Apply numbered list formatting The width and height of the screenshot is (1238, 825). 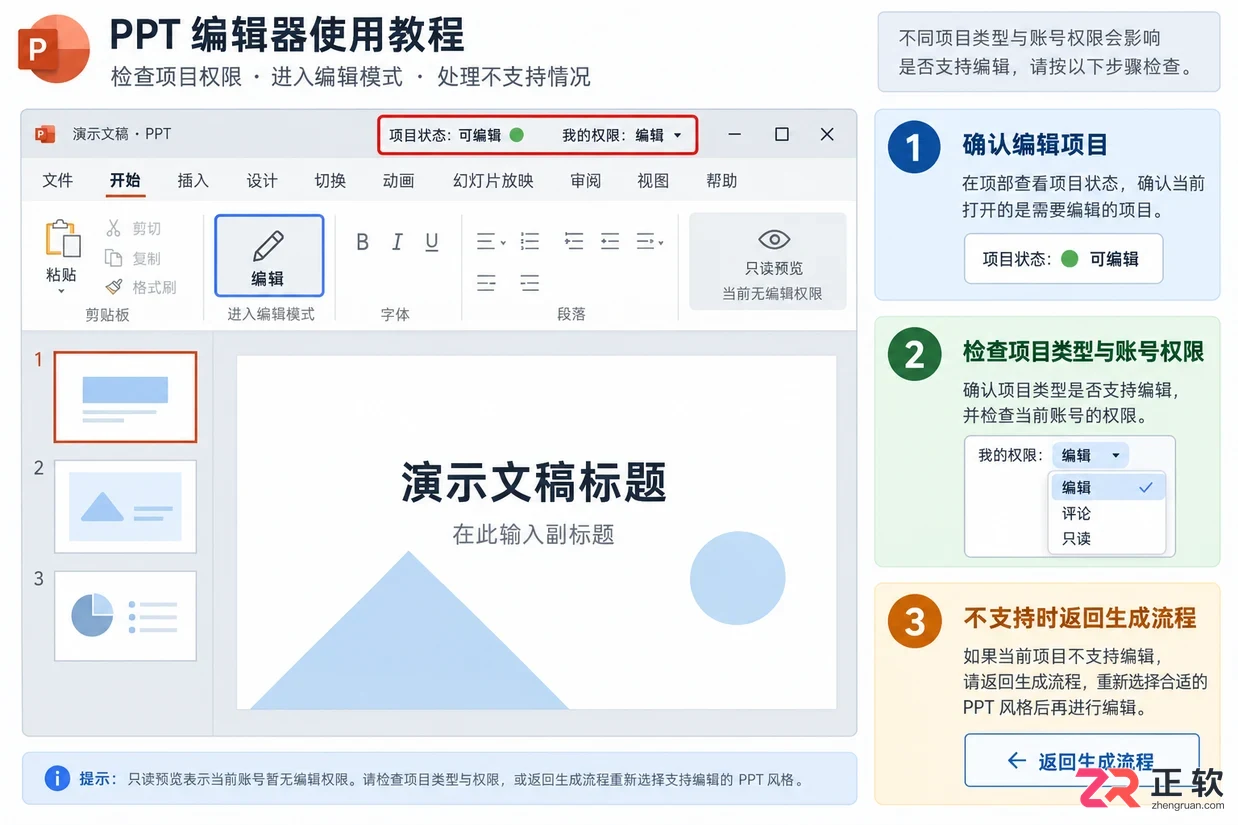(530, 241)
